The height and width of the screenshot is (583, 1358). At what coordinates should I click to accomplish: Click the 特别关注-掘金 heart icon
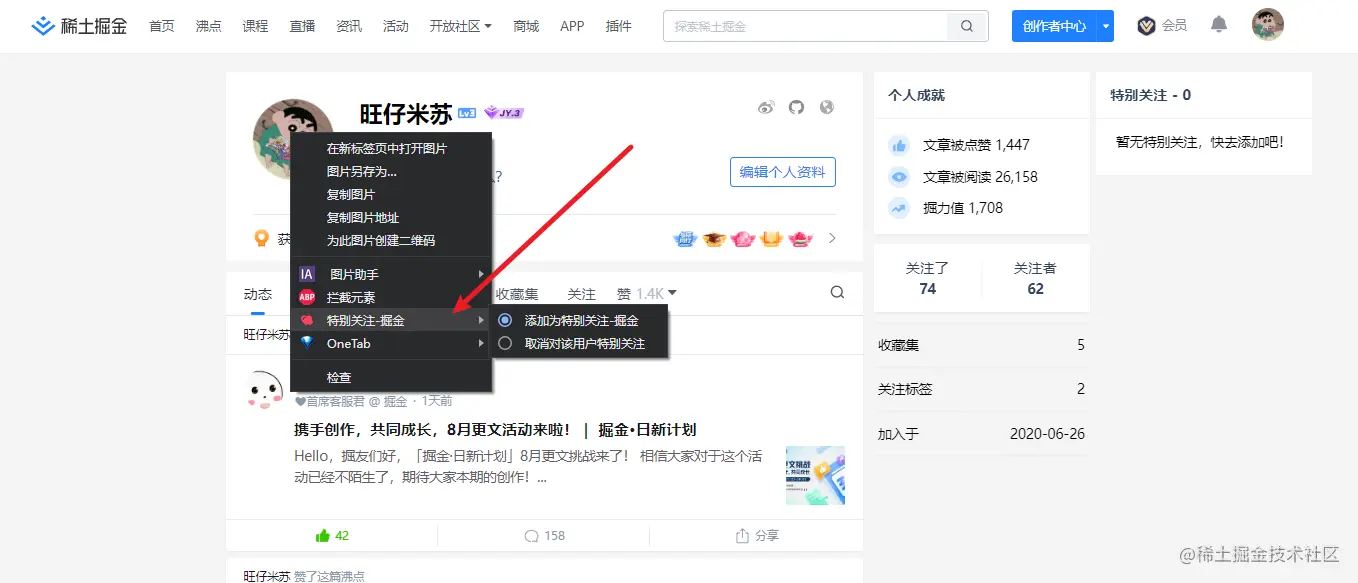(307, 320)
